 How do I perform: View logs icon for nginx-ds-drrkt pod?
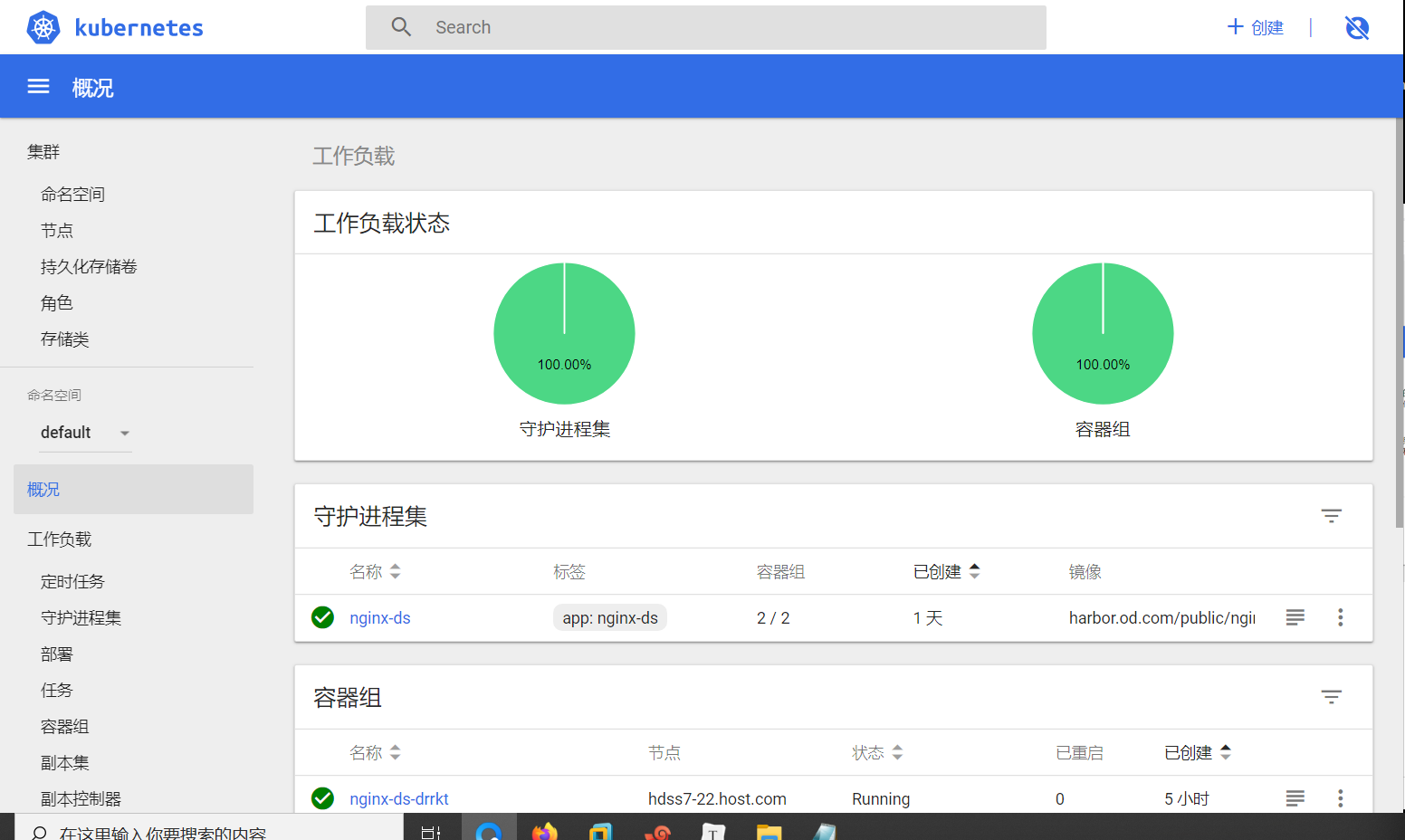pyautogui.click(x=1295, y=798)
